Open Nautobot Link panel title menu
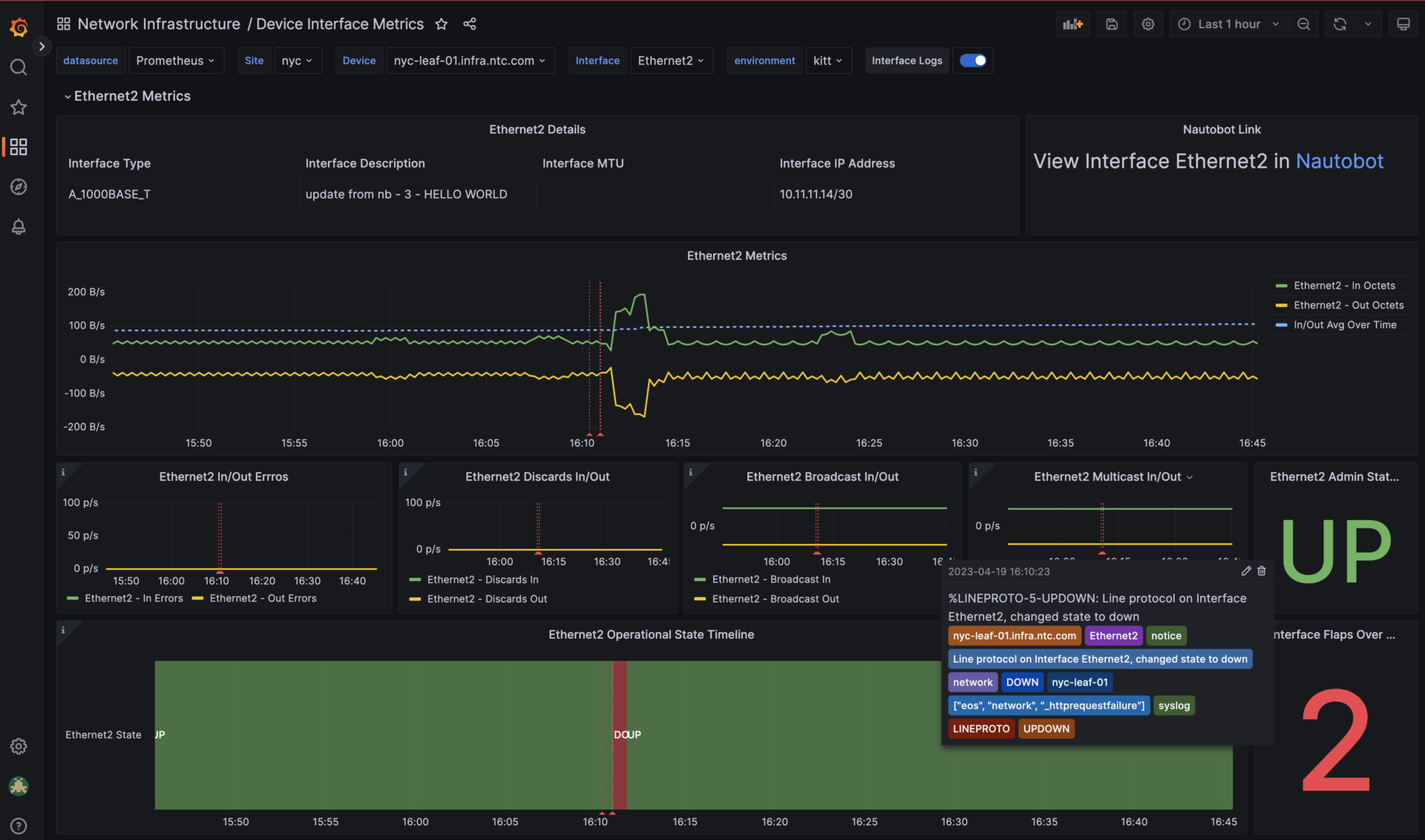The height and width of the screenshot is (840, 1425). [1222, 130]
